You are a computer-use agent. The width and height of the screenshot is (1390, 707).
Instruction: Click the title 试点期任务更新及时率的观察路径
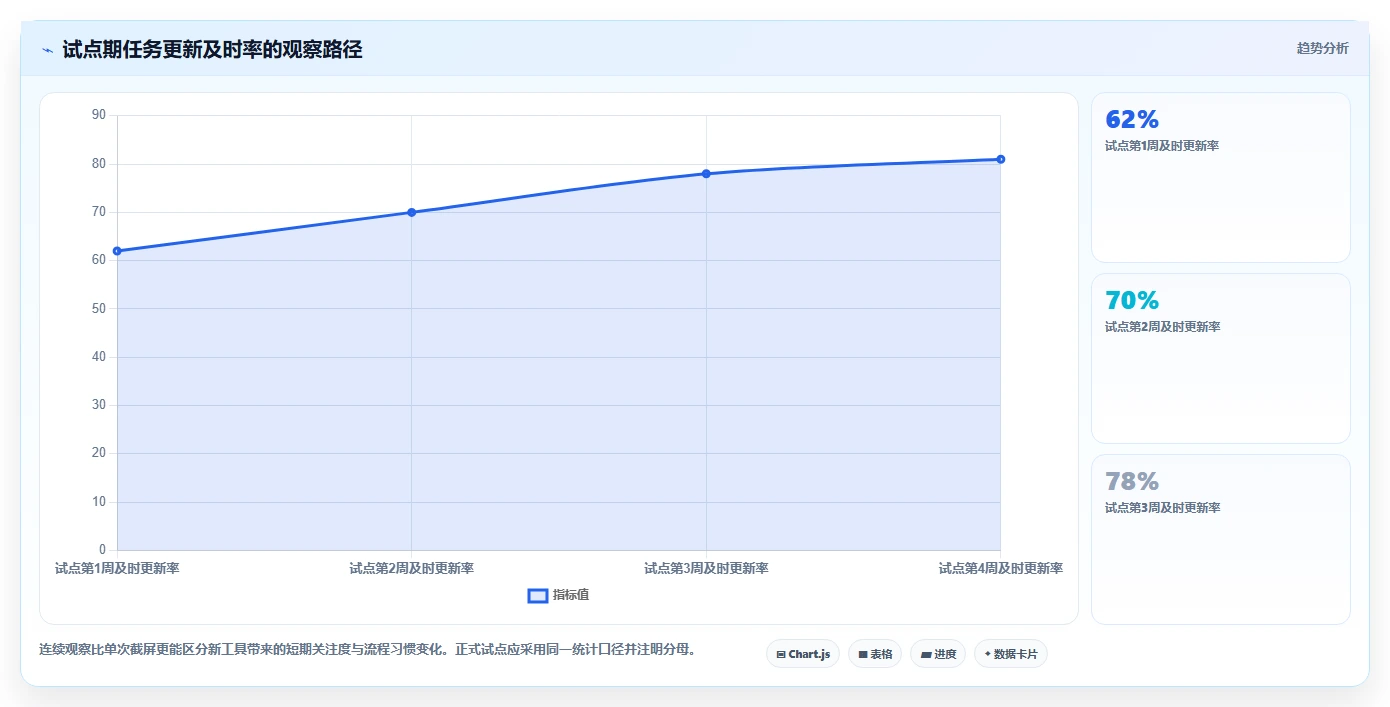click(x=212, y=49)
